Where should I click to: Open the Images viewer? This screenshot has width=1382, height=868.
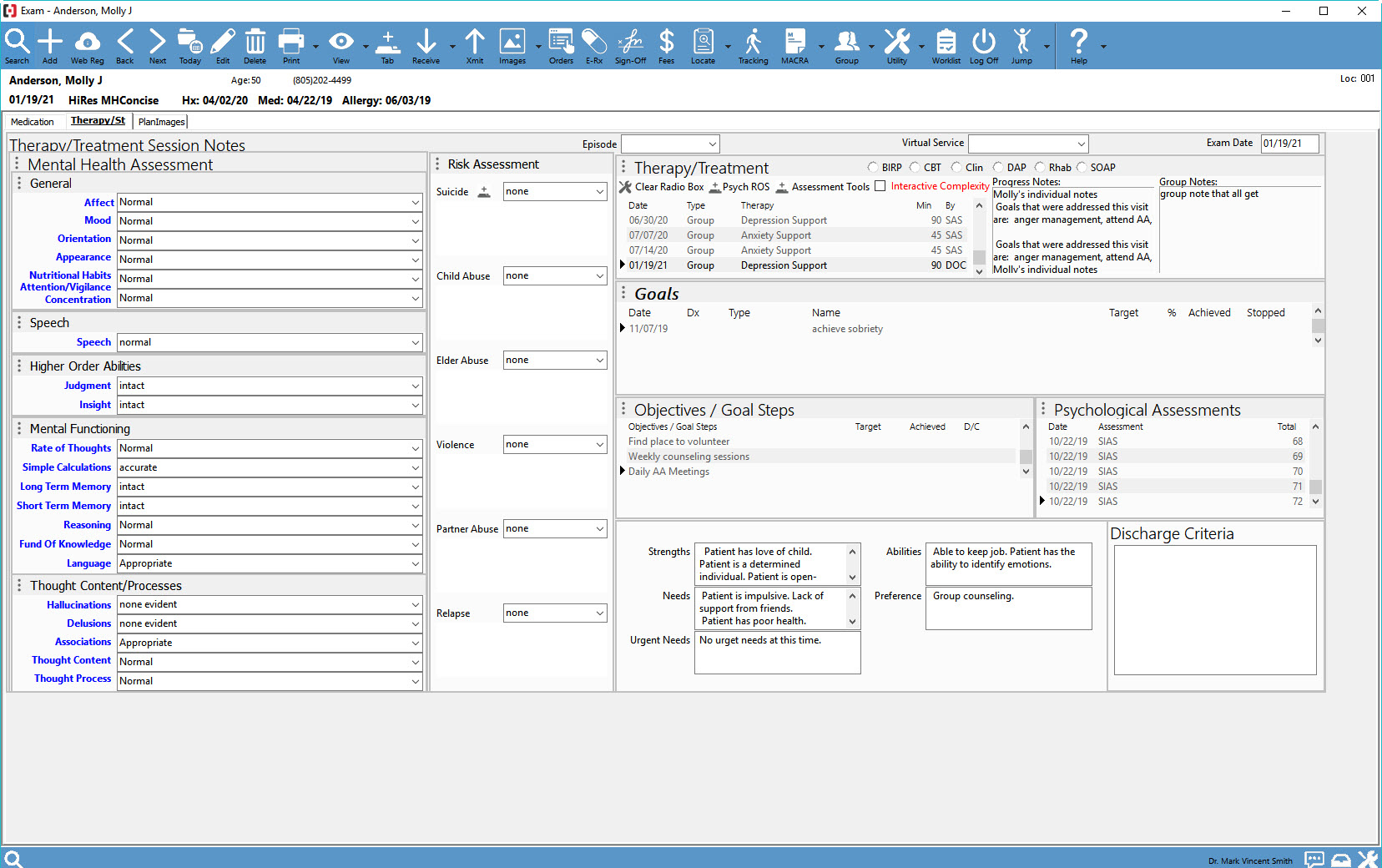tap(512, 46)
